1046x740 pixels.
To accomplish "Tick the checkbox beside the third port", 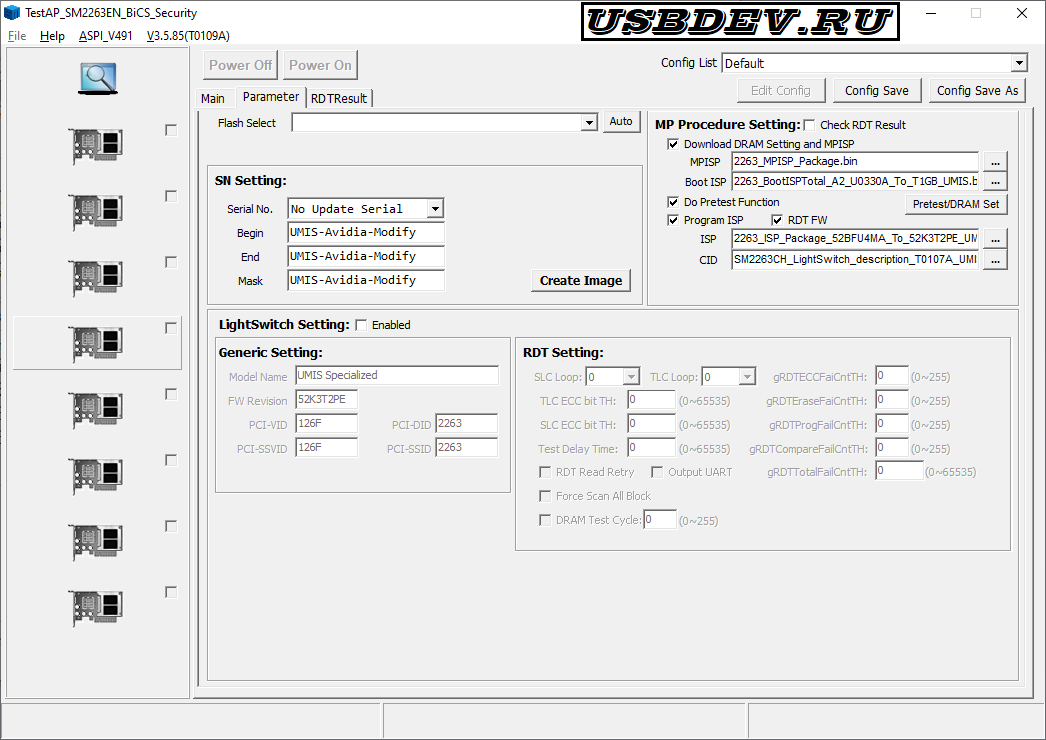I will pyautogui.click(x=171, y=262).
